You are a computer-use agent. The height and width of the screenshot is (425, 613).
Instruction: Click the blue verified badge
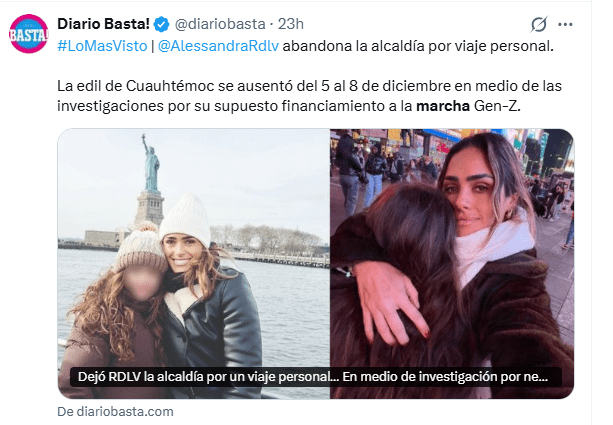161,24
